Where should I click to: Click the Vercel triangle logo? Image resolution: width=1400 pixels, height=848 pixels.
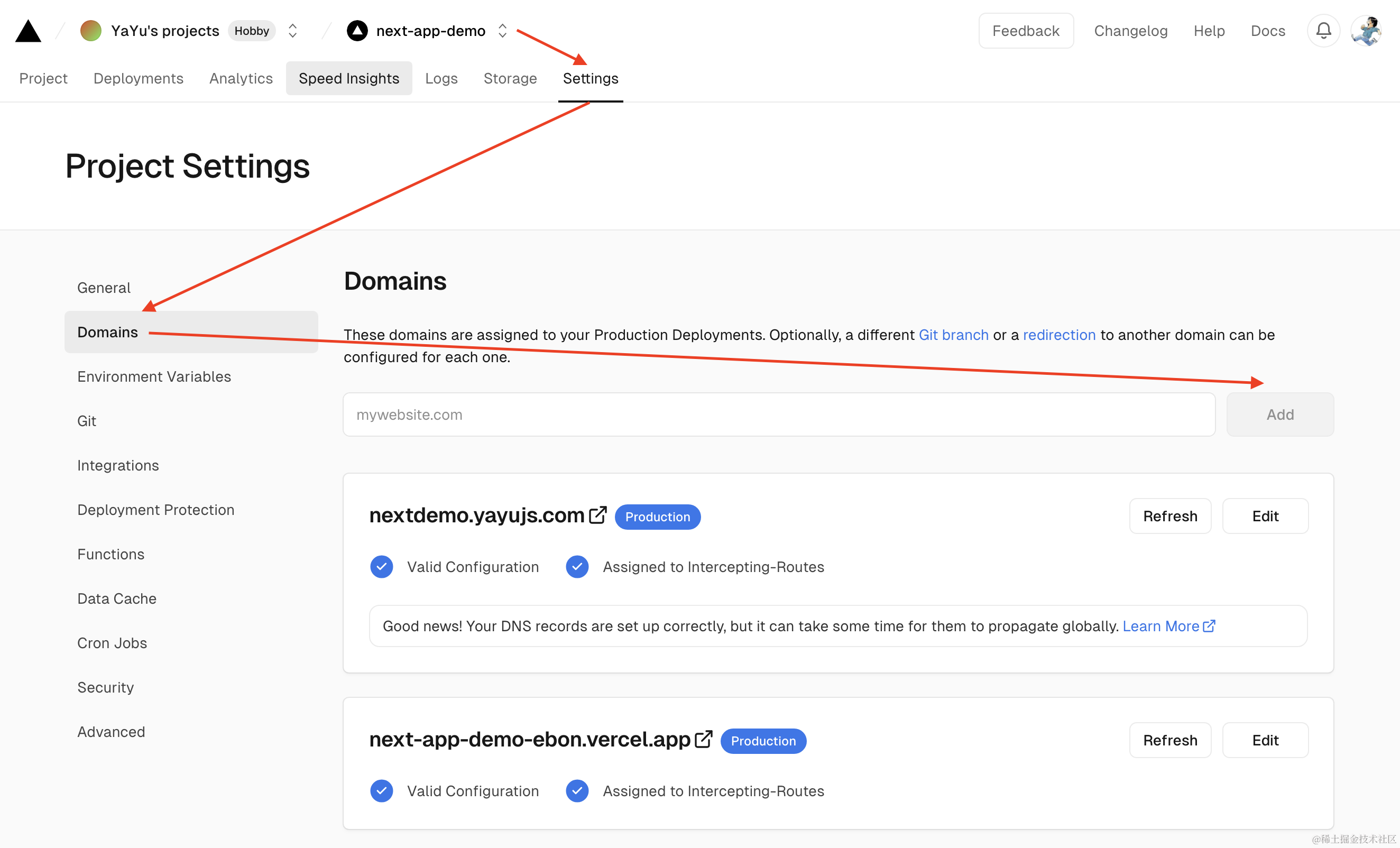28,31
